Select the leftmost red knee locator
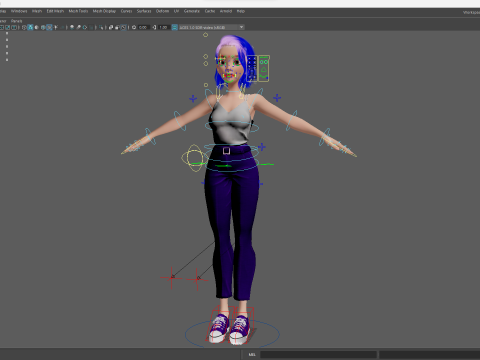This screenshot has height=360, width=480. (172, 278)
